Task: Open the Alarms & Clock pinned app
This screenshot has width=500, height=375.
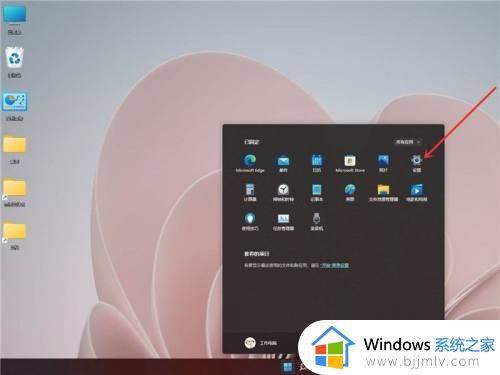Action: 283,192
